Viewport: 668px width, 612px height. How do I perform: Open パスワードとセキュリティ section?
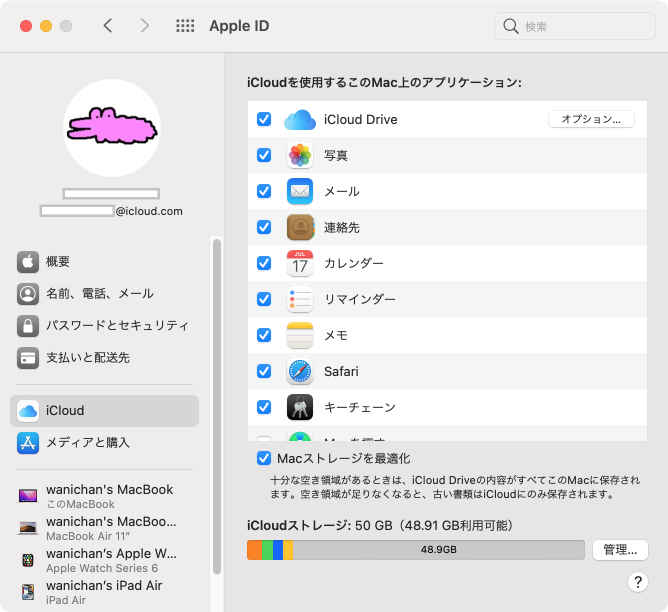104,326
